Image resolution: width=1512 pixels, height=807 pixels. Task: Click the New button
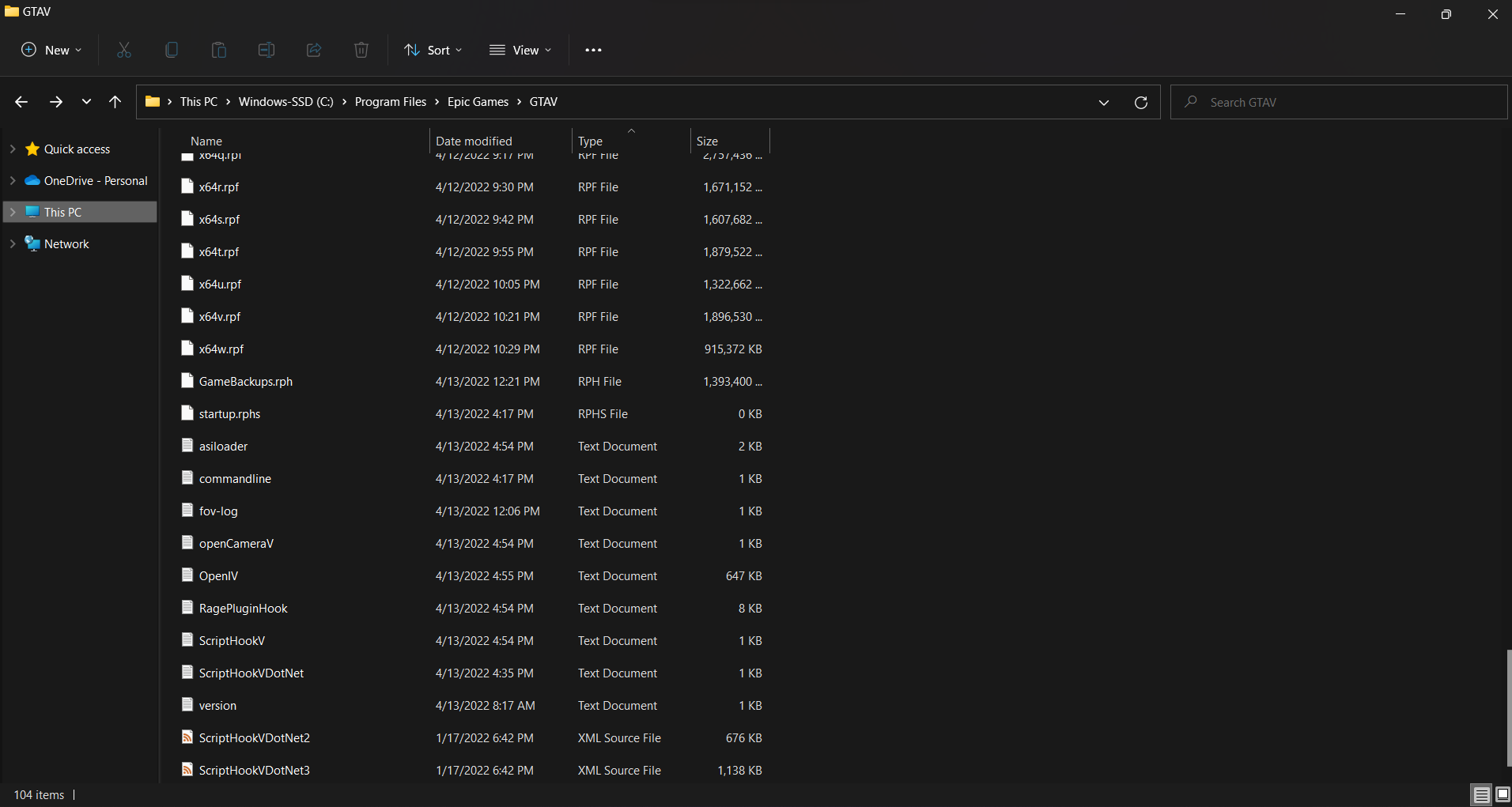(51, 50)
